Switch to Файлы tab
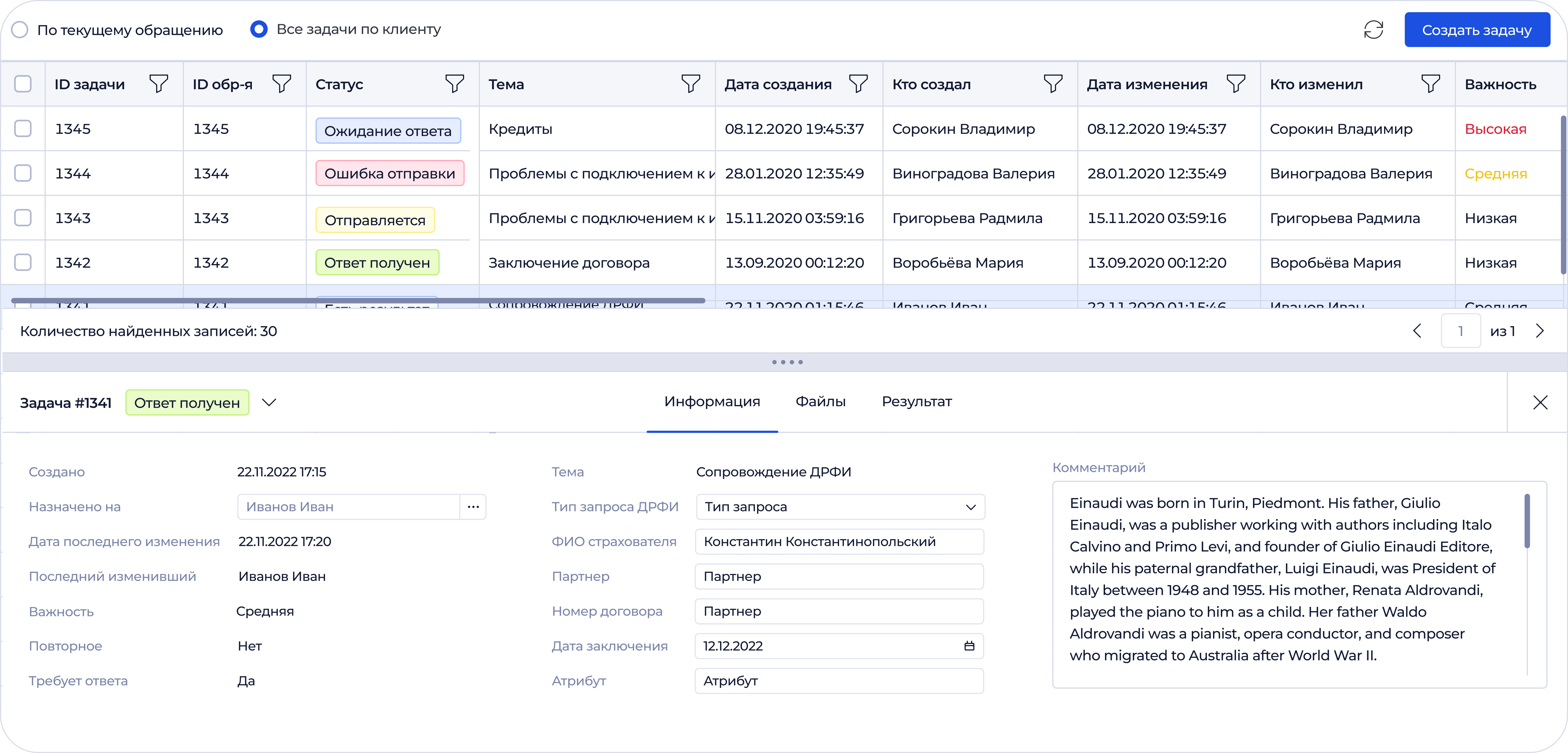Image resolution: width=1568 pixels, height=753 pixels. [x=820, y=402]
